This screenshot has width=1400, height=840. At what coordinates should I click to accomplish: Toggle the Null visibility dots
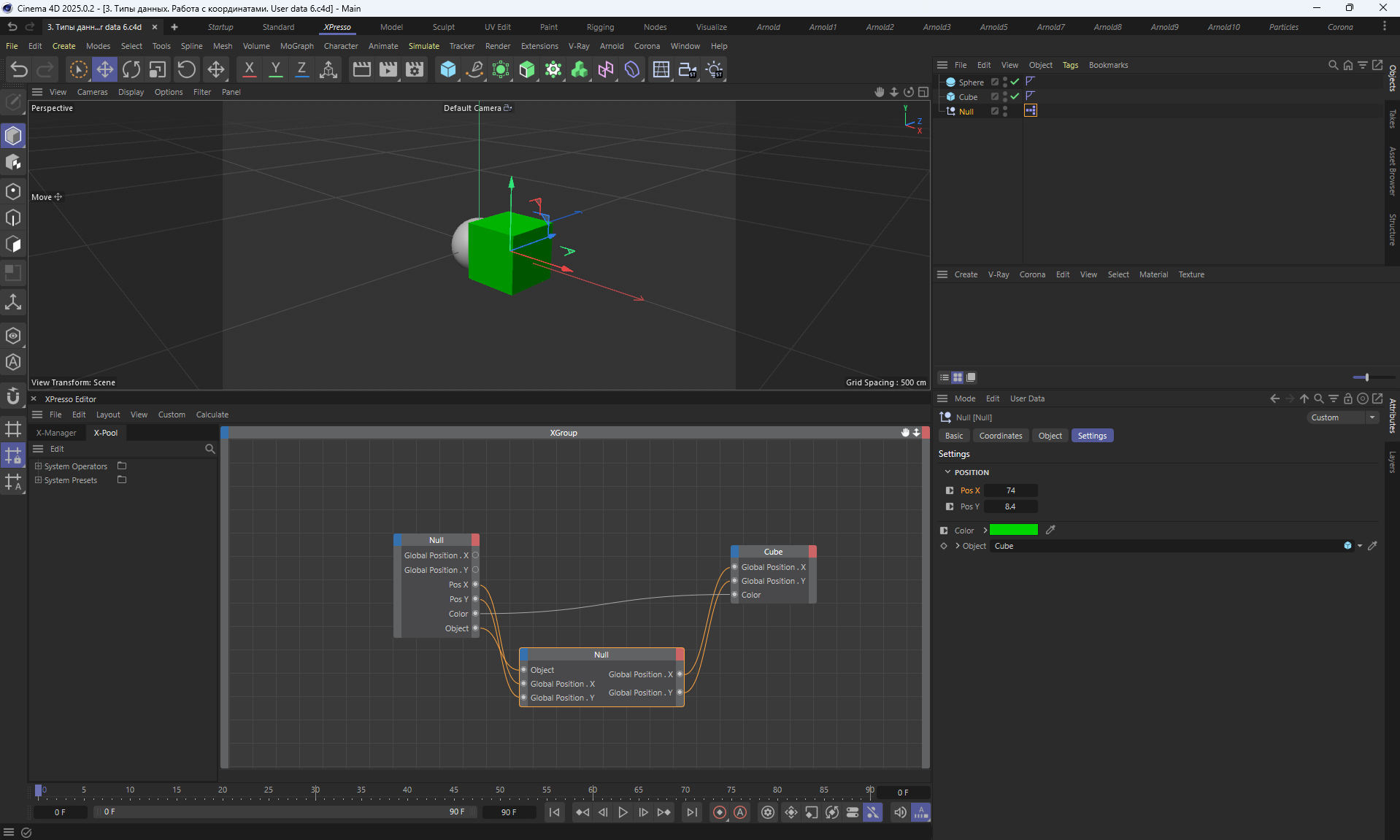(x=1005, y=111)
